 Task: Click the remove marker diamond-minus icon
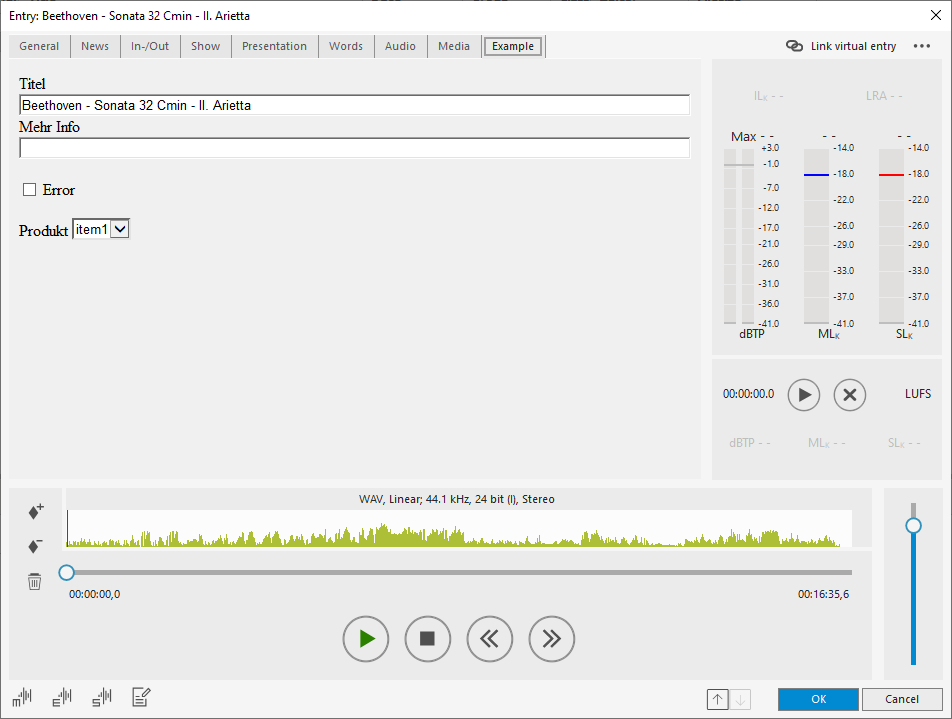tap(35, 546)
